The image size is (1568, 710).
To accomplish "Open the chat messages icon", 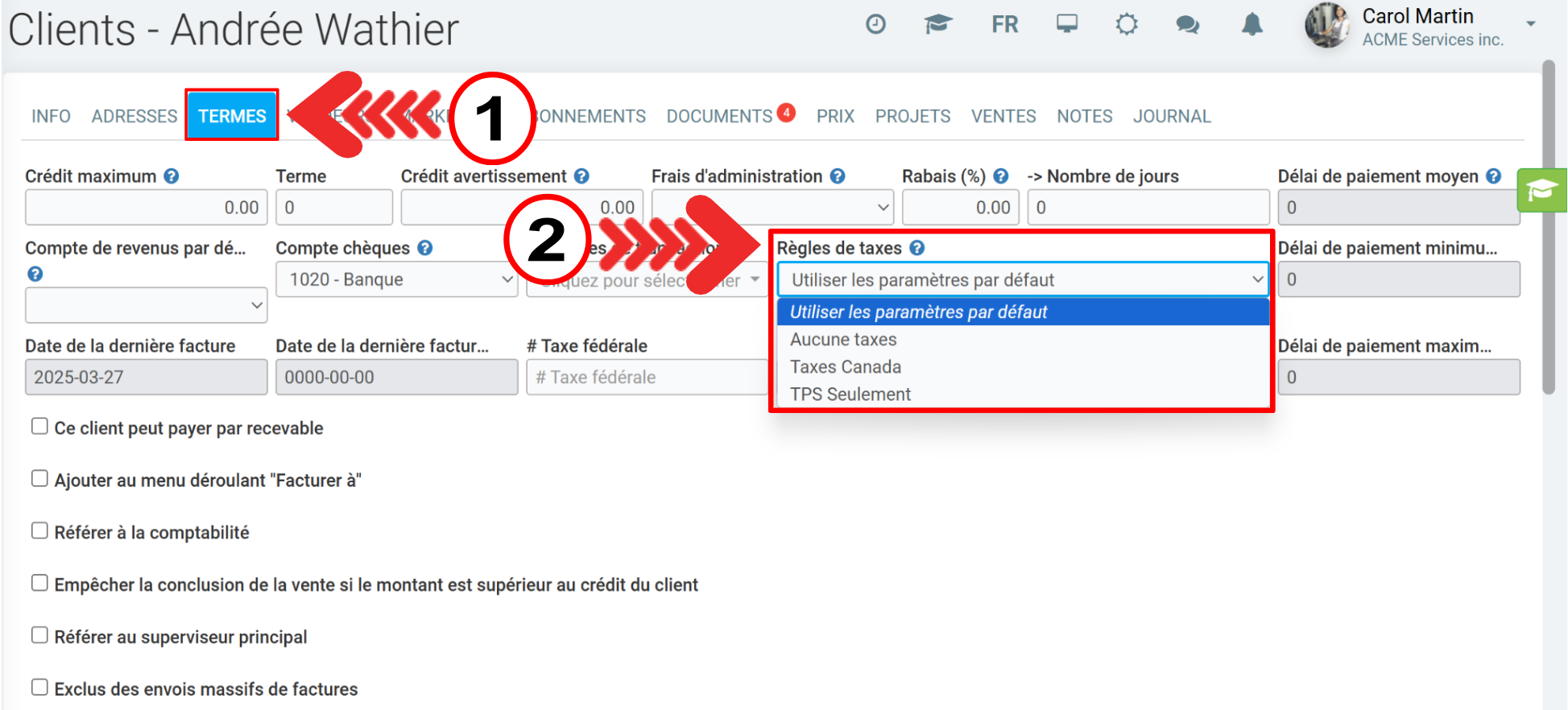I will click(1187, 25).
